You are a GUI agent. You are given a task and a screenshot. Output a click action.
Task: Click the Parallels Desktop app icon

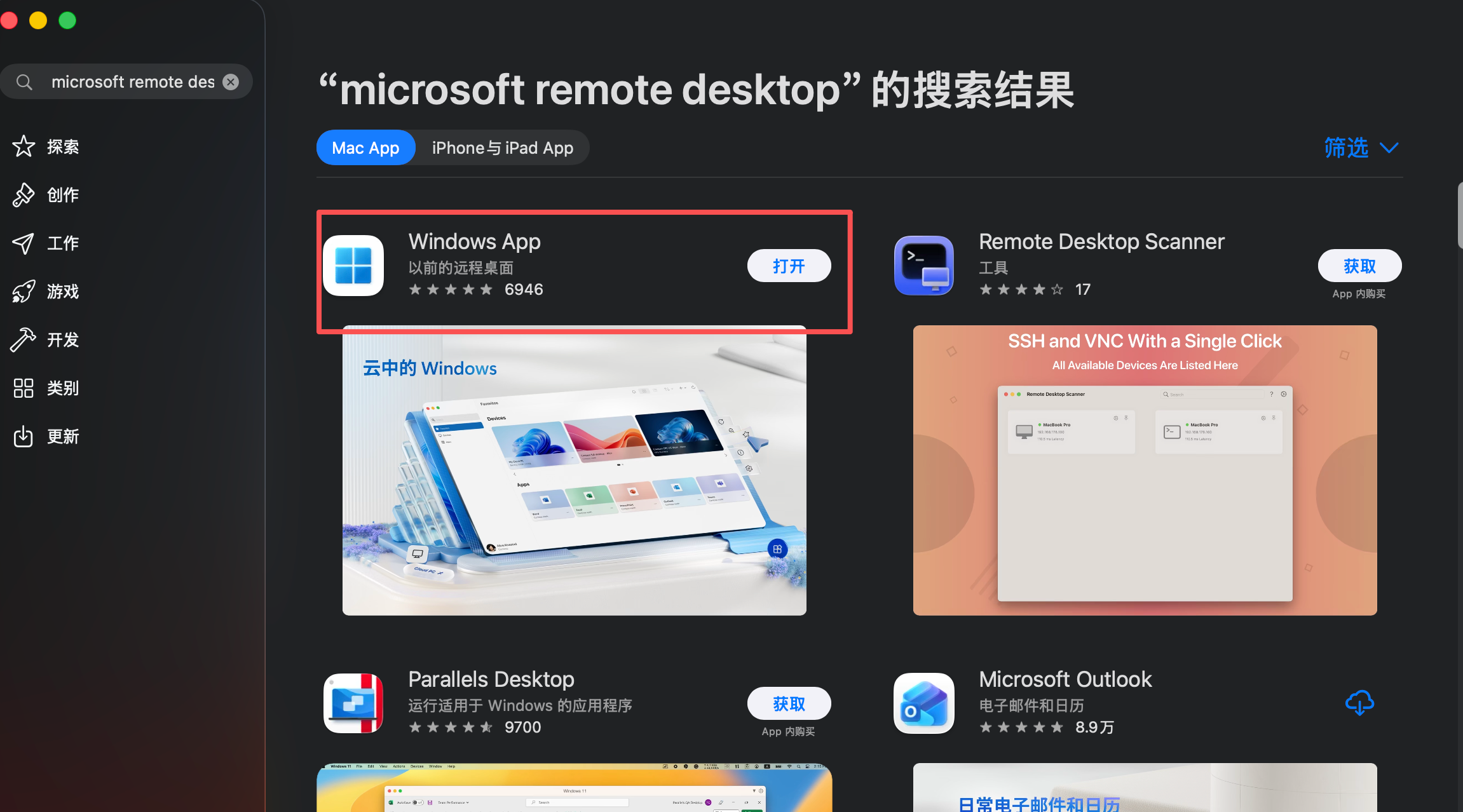pos(353,703)
